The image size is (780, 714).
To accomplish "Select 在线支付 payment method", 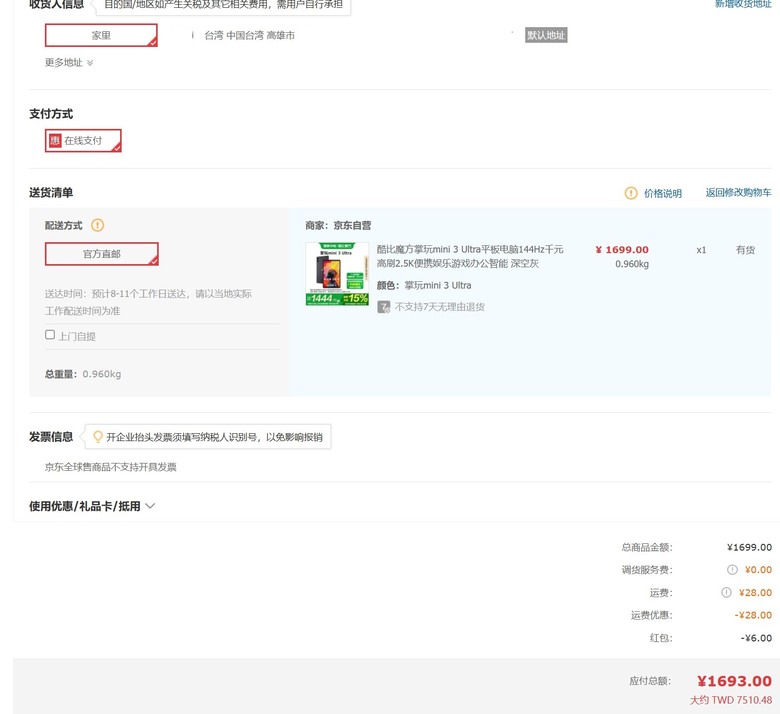I will pos(83,141).
